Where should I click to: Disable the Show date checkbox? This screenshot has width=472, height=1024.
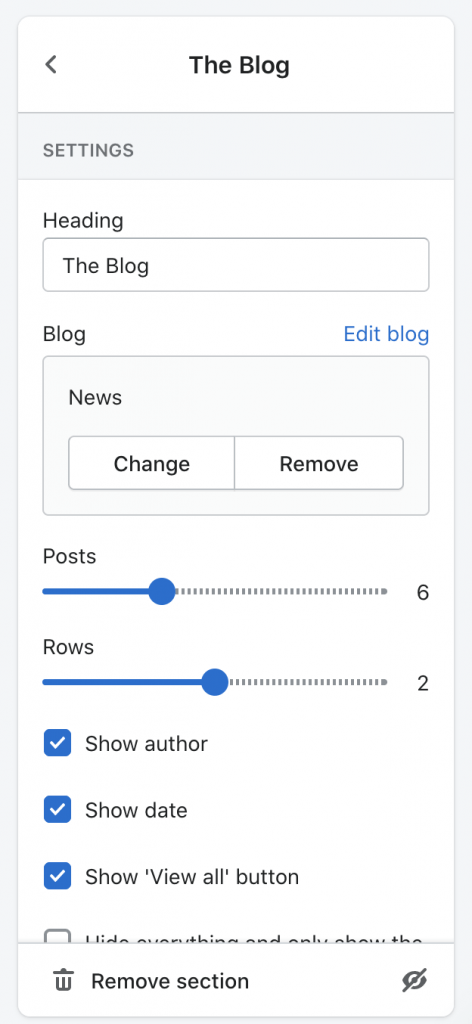pyautogui.click(x=57, y=810)
